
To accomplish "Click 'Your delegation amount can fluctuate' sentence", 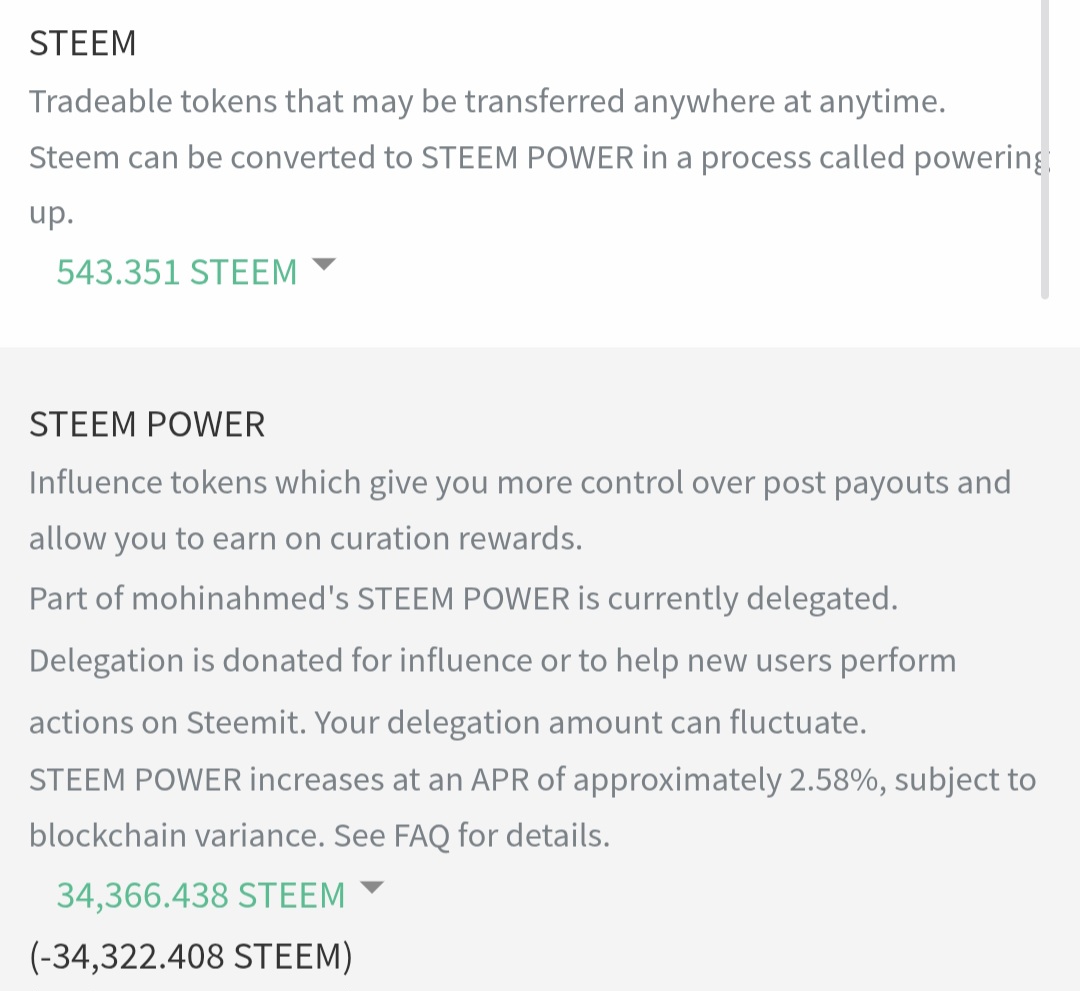I will point(590,723).
